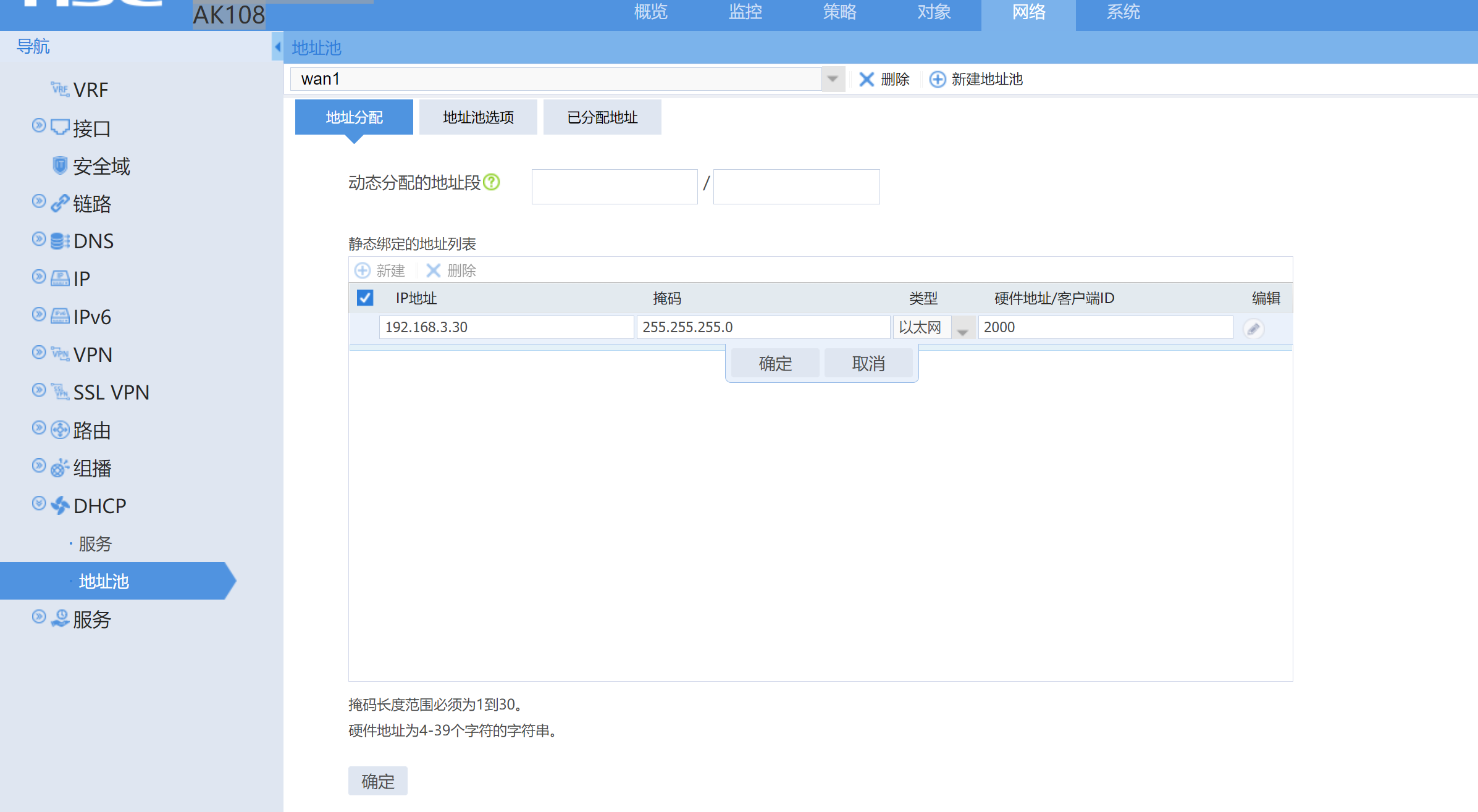Open the 系统 top menu

(1122, 12)
